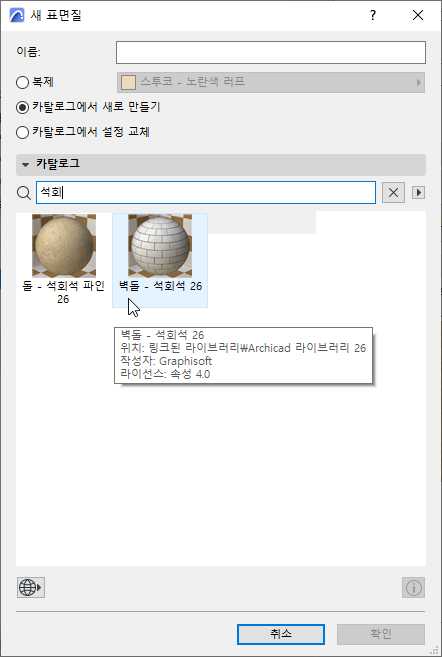
Task: Open the globe catalog source menu
Action: pyautogui.click(x=31, y=587)
